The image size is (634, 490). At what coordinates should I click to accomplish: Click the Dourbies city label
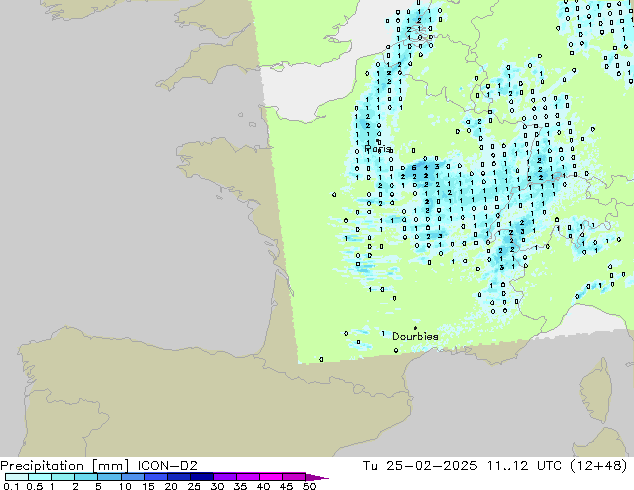click(415, 336)
